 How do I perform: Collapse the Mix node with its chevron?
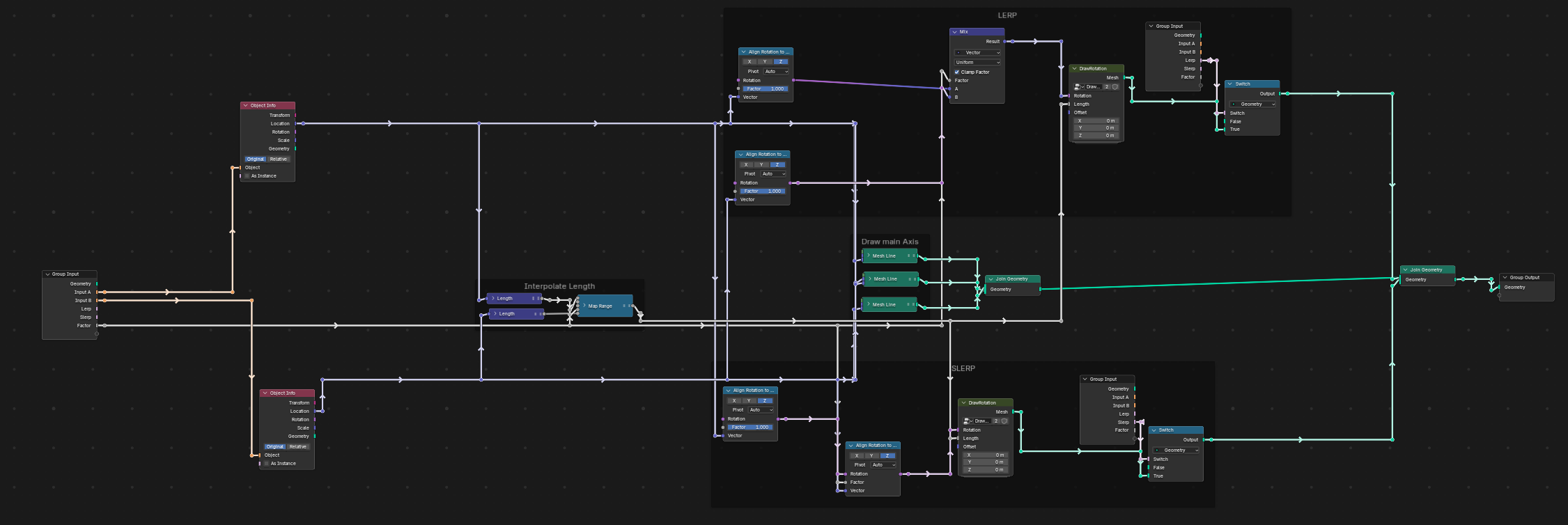[x=954, y=32]
